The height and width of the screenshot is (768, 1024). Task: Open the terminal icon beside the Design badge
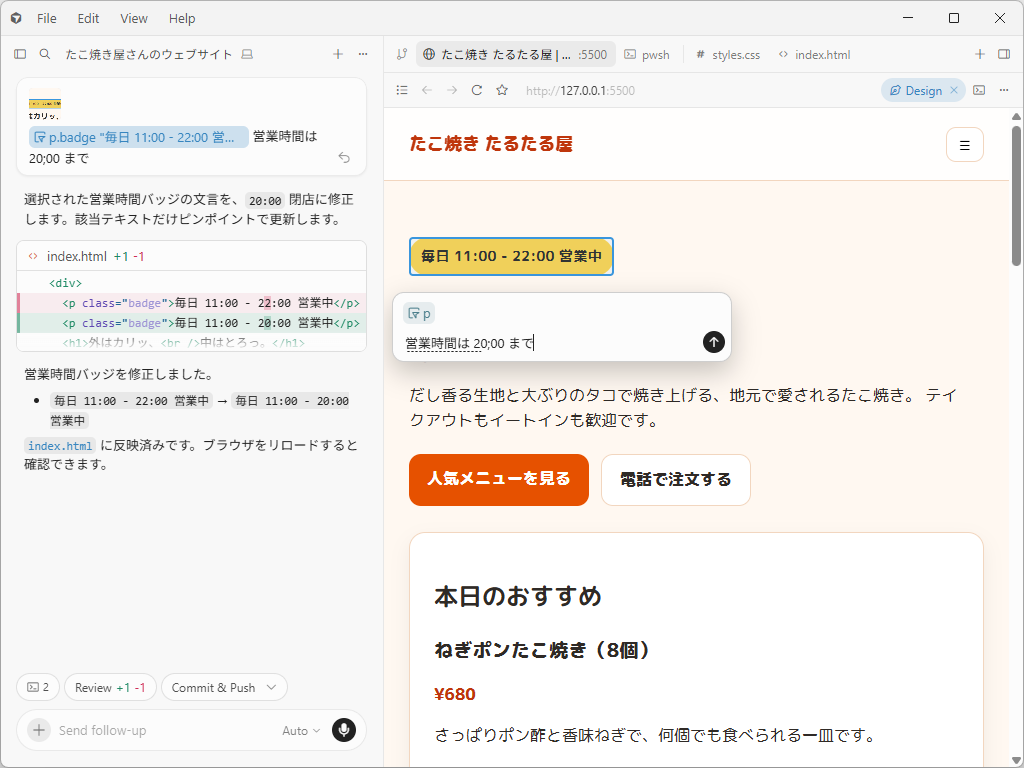pos(978,90)
